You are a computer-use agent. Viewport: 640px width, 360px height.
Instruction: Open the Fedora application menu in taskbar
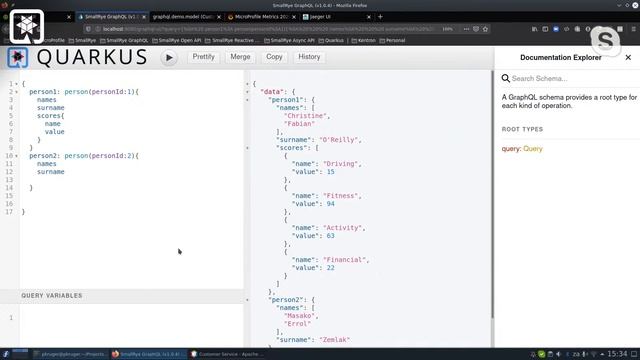(6, 354)
